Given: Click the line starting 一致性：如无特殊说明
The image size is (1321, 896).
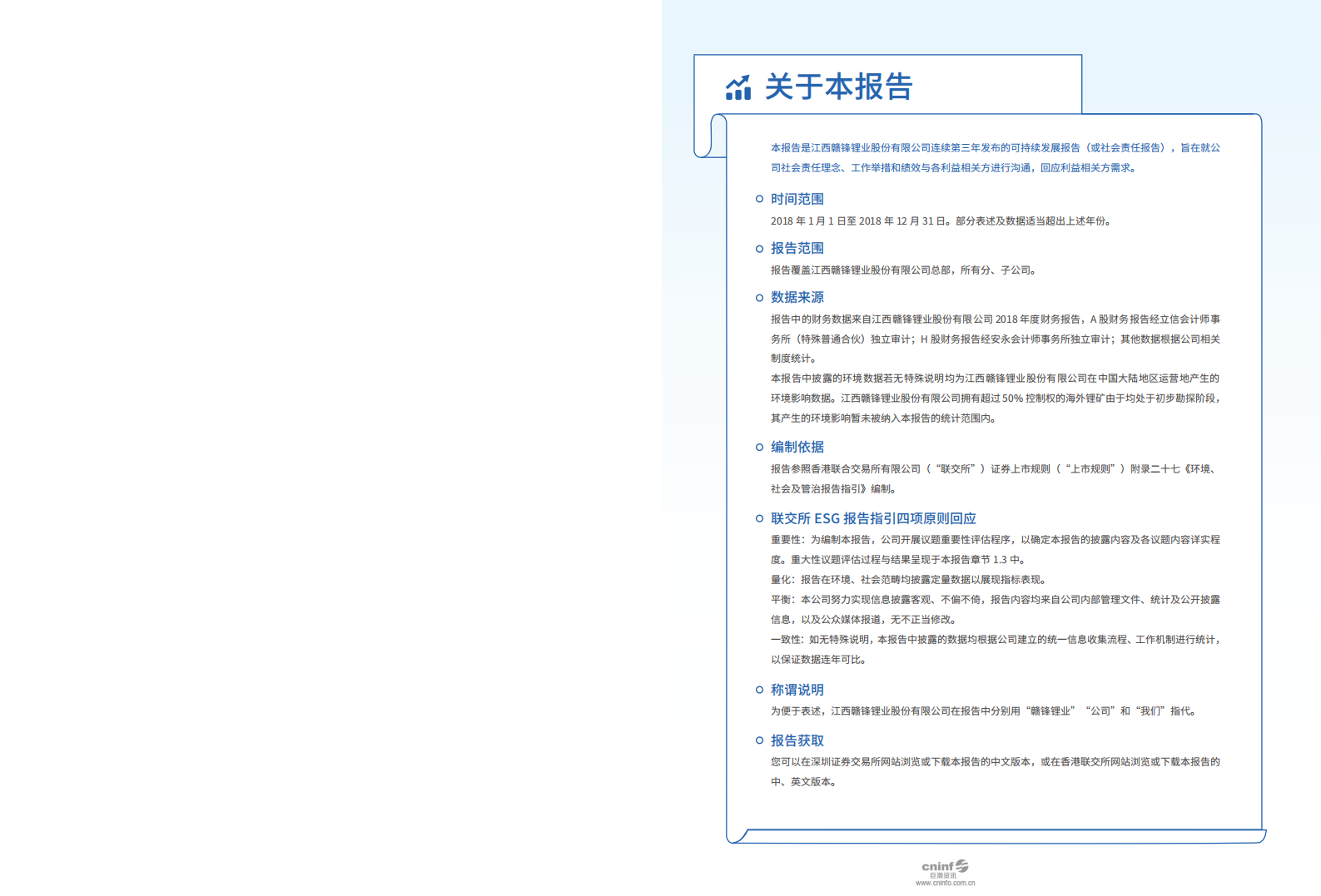Looking at the screenshot, I should 996,640.
